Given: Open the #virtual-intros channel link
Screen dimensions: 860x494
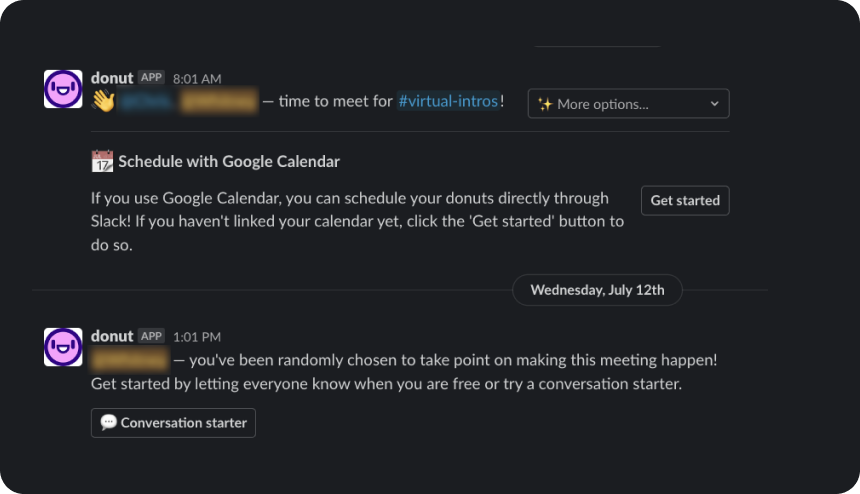Looking at the screenshot, I should 448,101.
